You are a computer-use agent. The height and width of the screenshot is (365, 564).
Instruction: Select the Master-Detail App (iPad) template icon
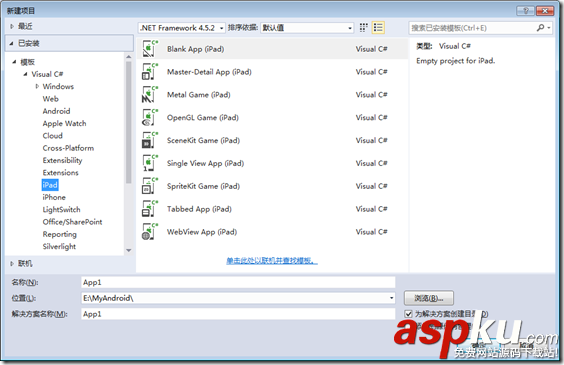(x=150, y=72)
